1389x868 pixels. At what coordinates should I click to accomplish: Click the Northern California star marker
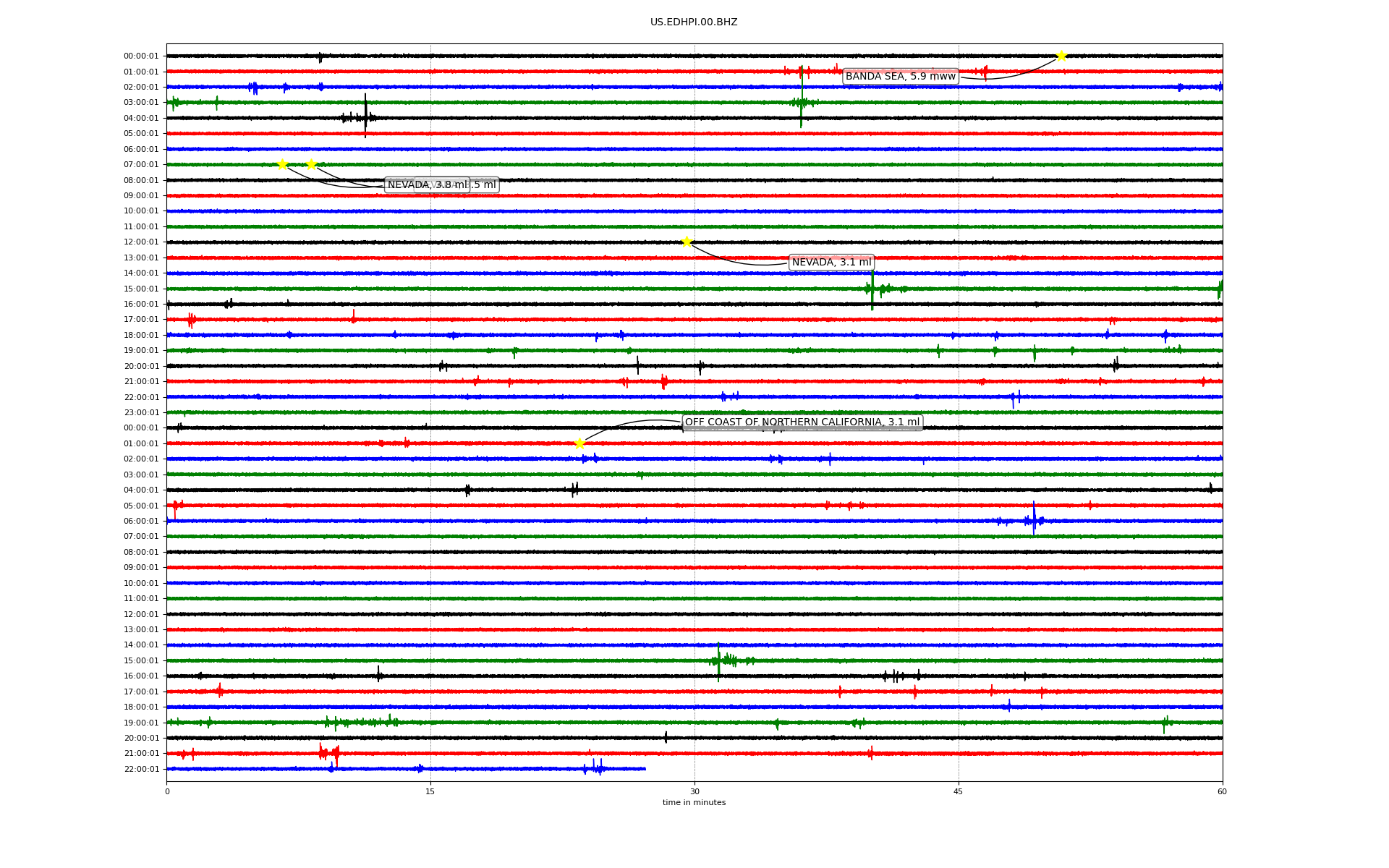tap(579, 443)
